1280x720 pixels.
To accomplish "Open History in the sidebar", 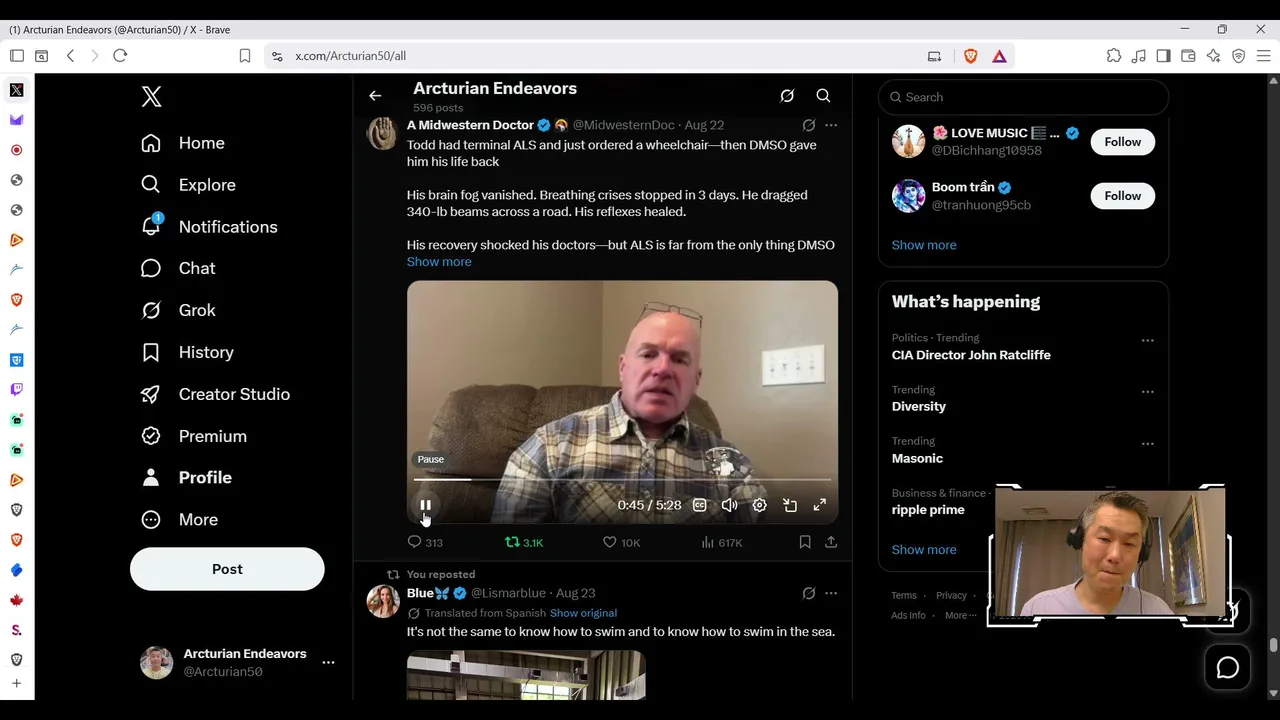I will point(187,352).
